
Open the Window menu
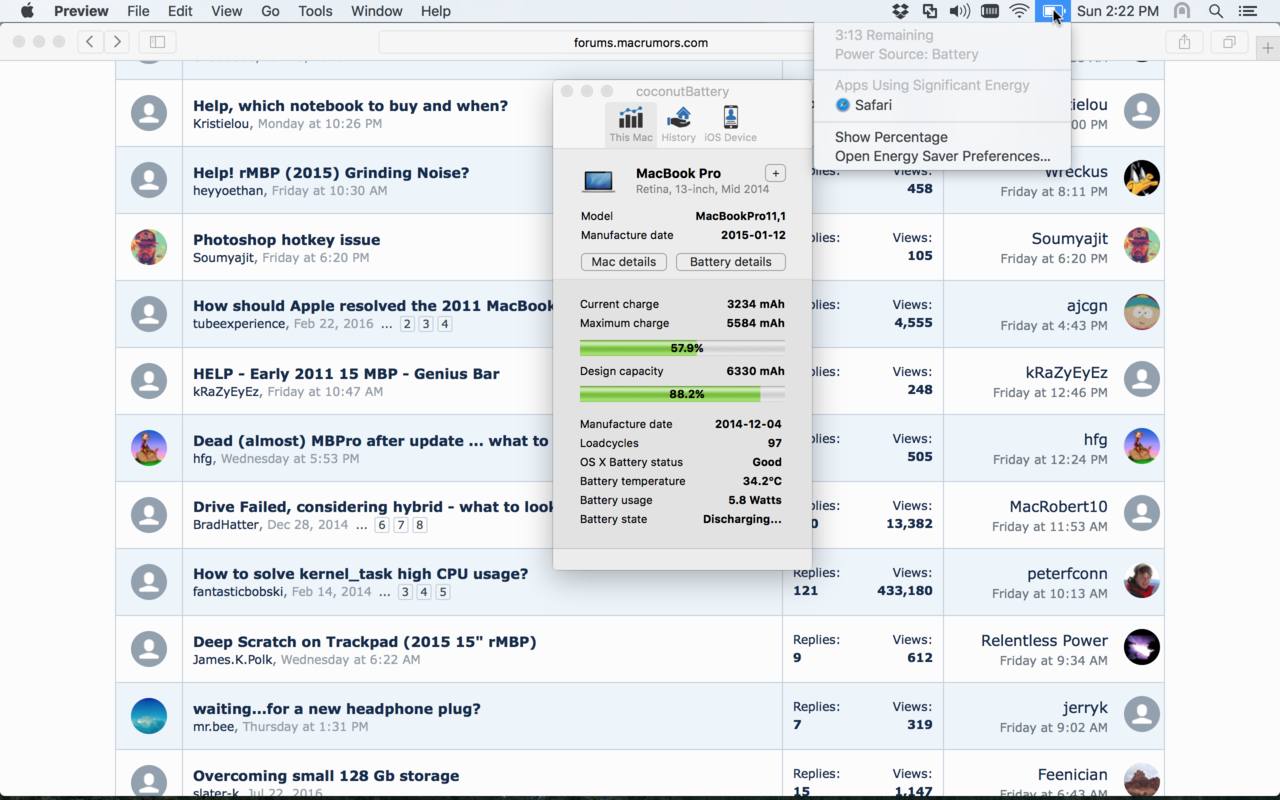377,11
